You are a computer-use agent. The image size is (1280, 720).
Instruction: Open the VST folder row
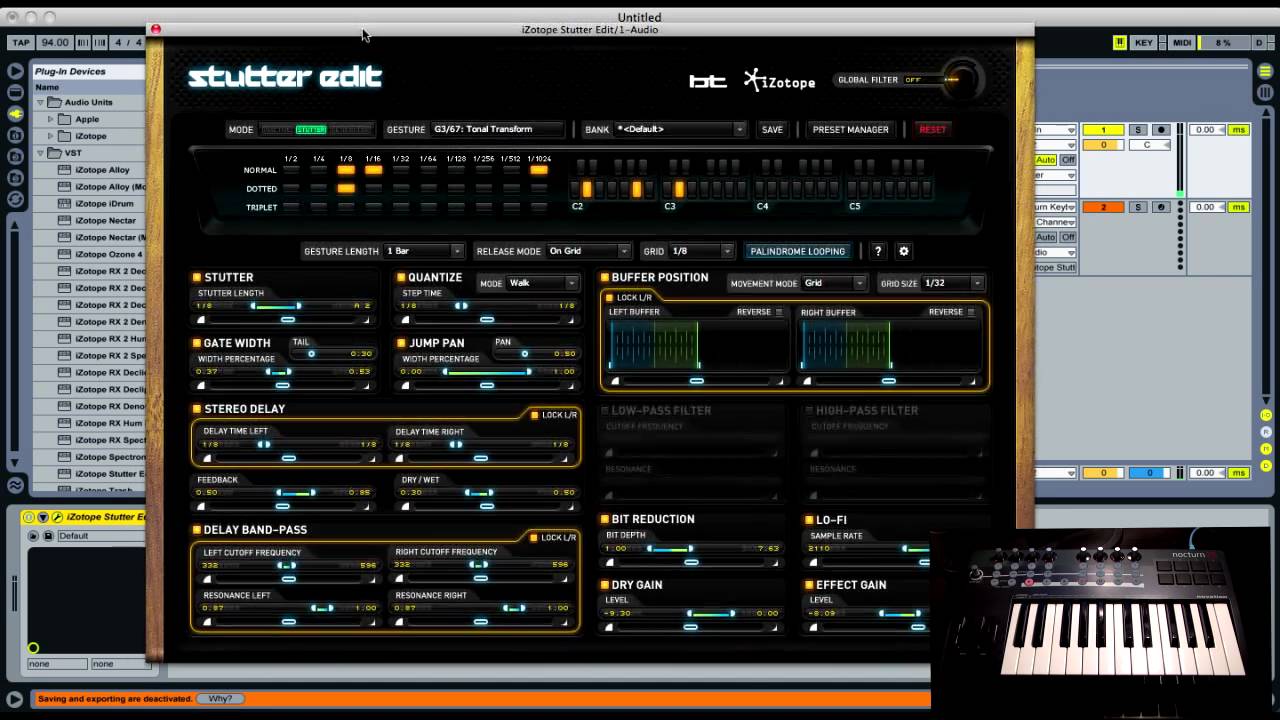pyautogui.click(x=90, y=153)
